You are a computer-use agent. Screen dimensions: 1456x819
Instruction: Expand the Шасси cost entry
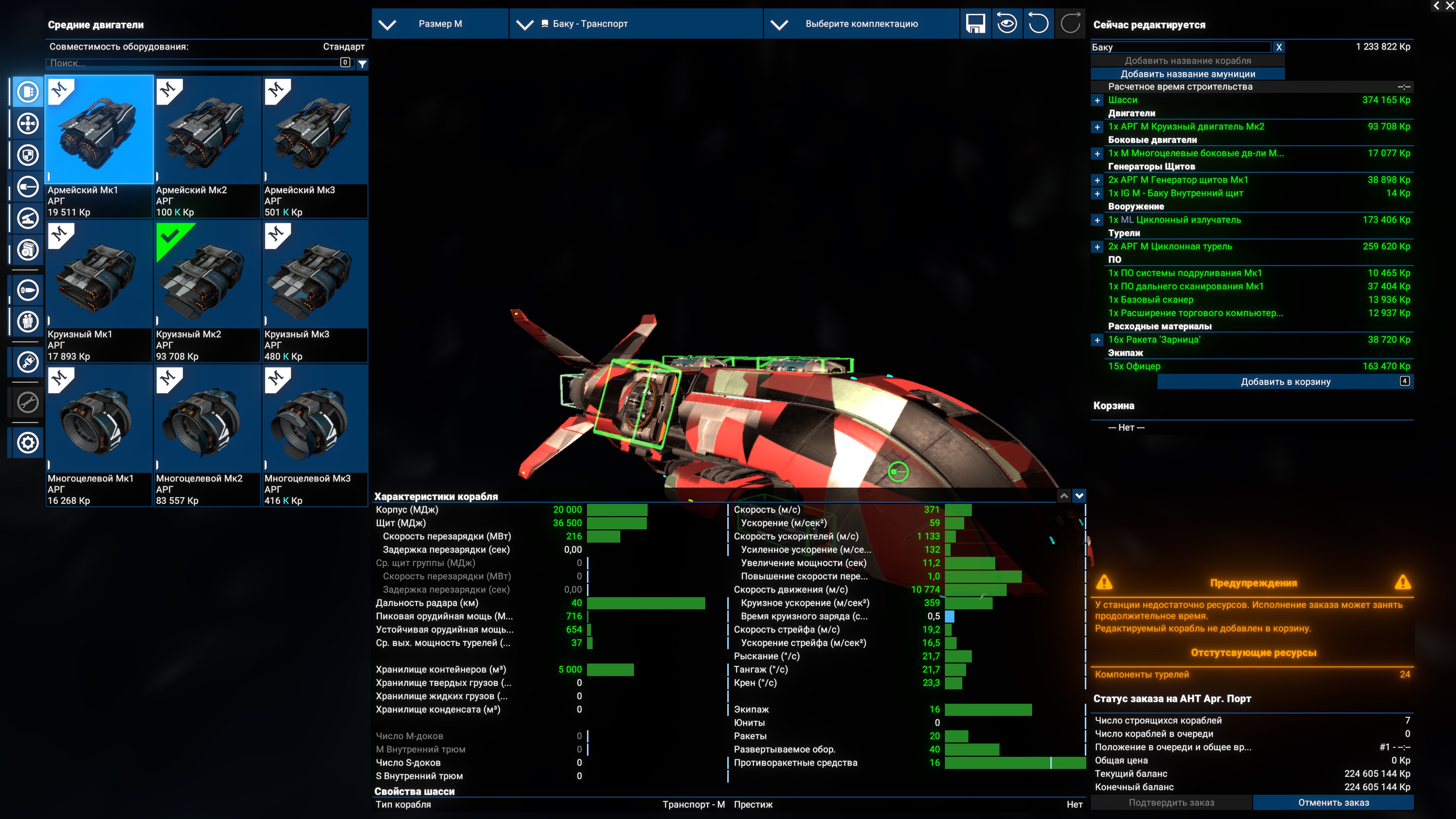click(1097, 100)
